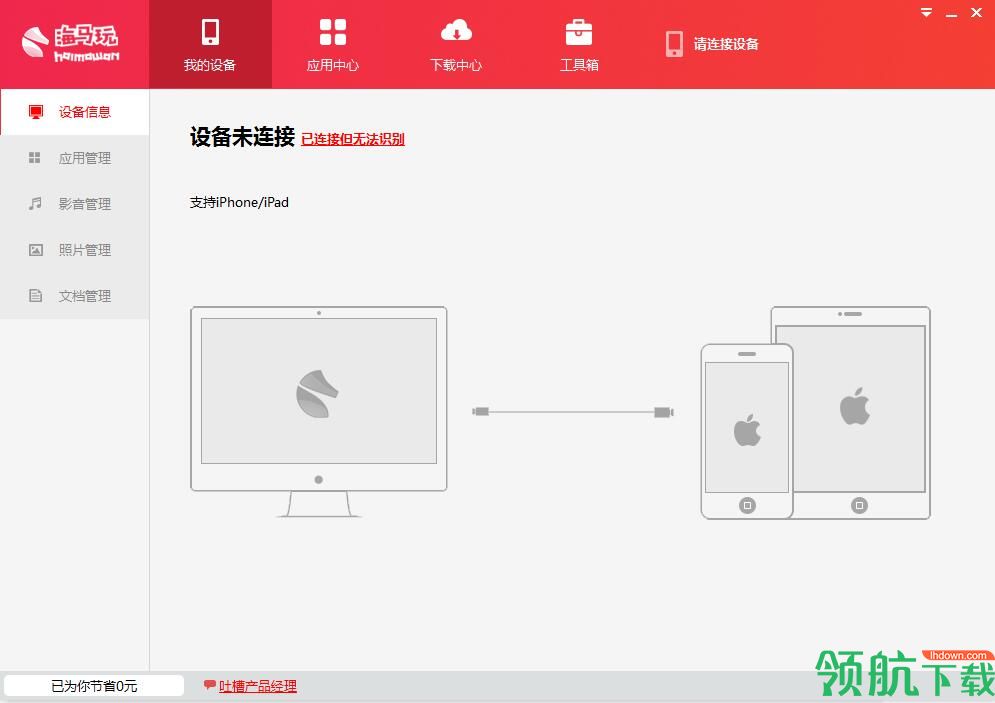Minimize the Haimawan window
The width and height of the screenshot is (995, 703).
tap(951, 13)
